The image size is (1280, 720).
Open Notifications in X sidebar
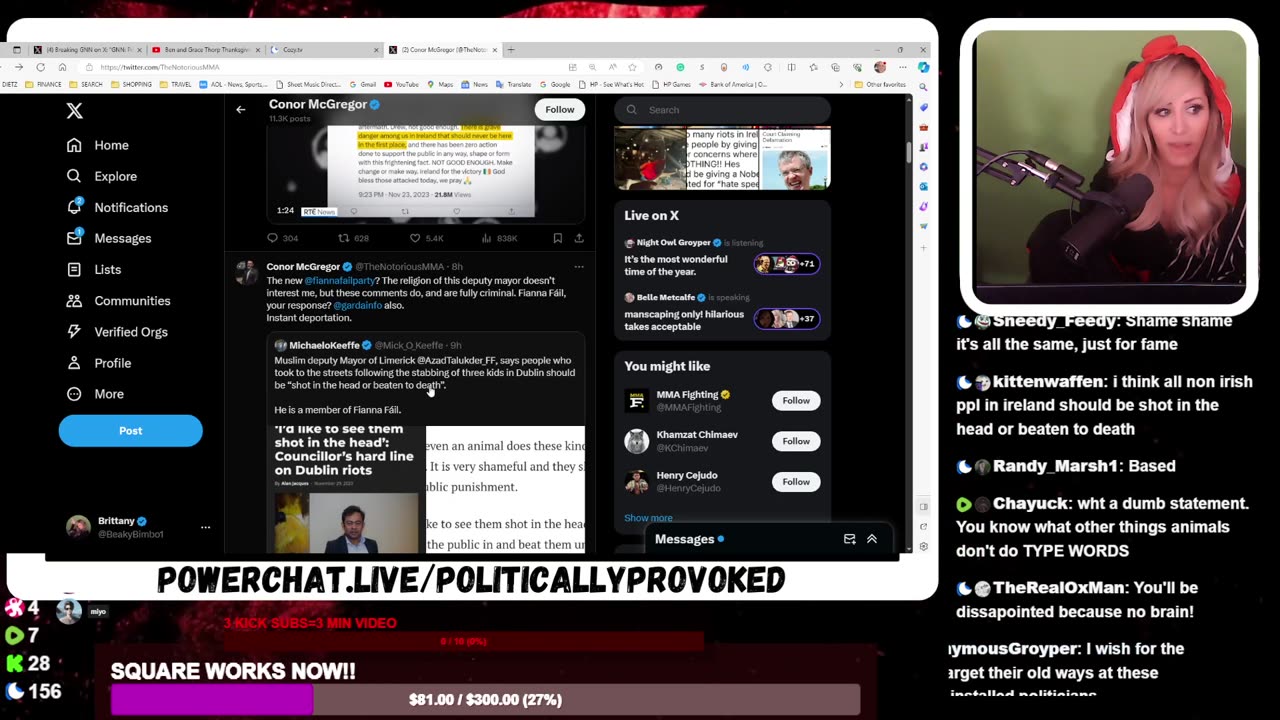(117, 207)
